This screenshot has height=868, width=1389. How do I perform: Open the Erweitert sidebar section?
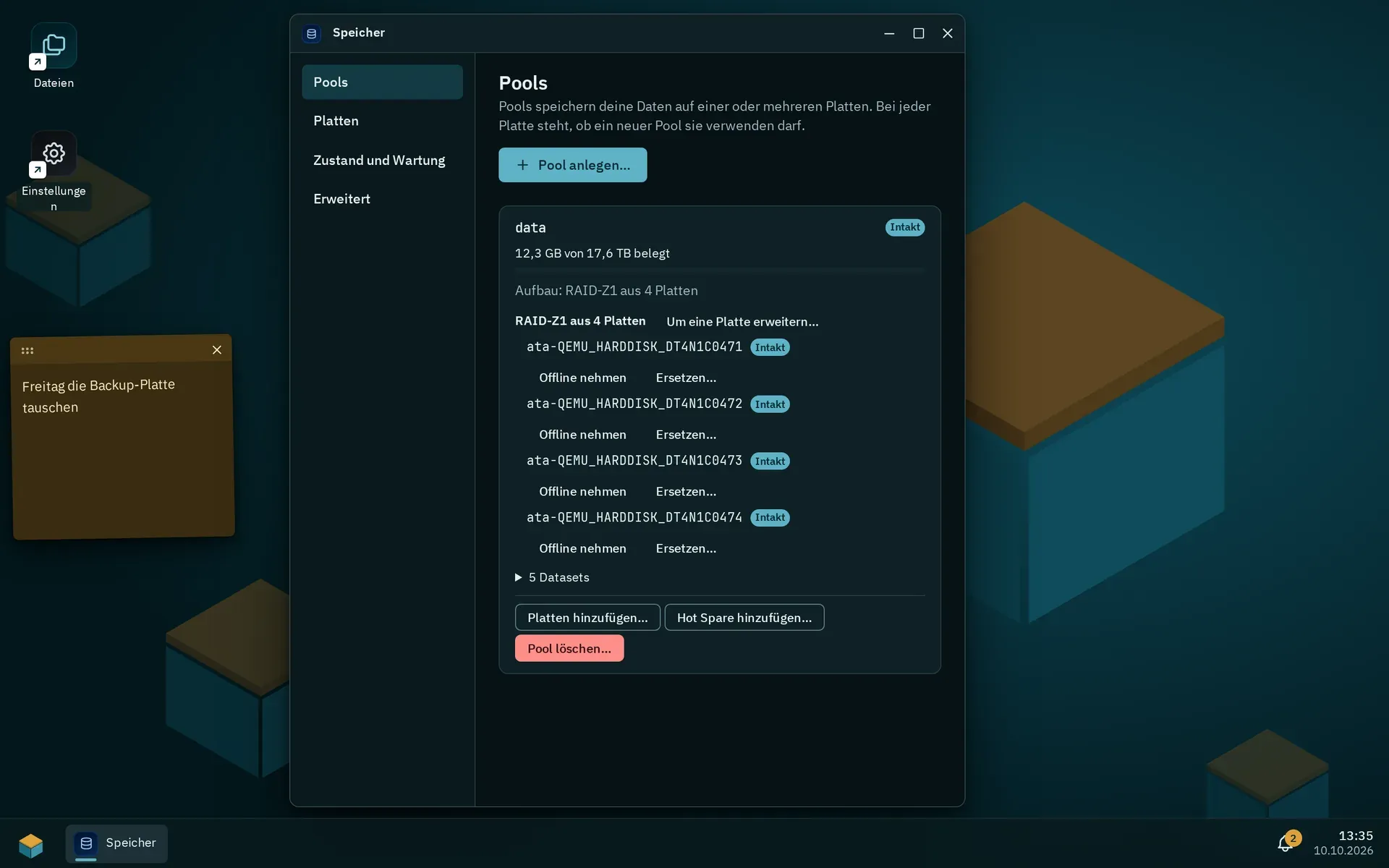382,199
